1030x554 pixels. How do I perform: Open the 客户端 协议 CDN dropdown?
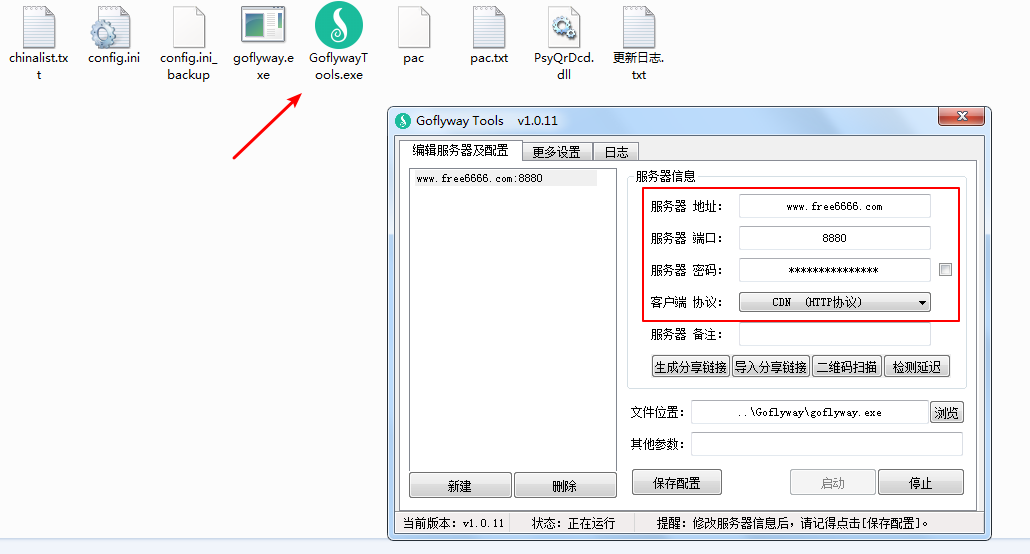pos(834,302)
